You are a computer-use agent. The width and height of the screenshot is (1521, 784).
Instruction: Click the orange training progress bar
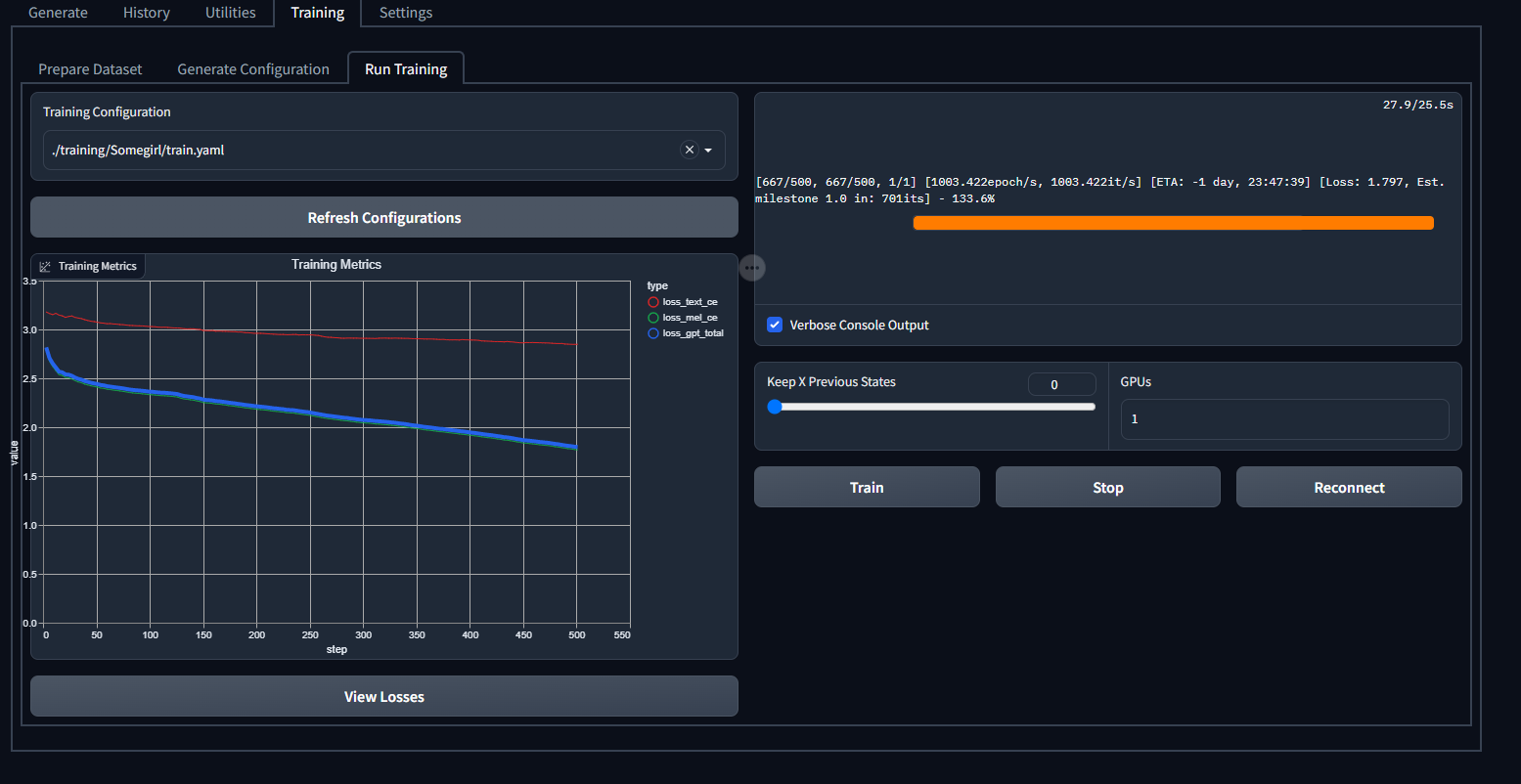[1174, 223]
